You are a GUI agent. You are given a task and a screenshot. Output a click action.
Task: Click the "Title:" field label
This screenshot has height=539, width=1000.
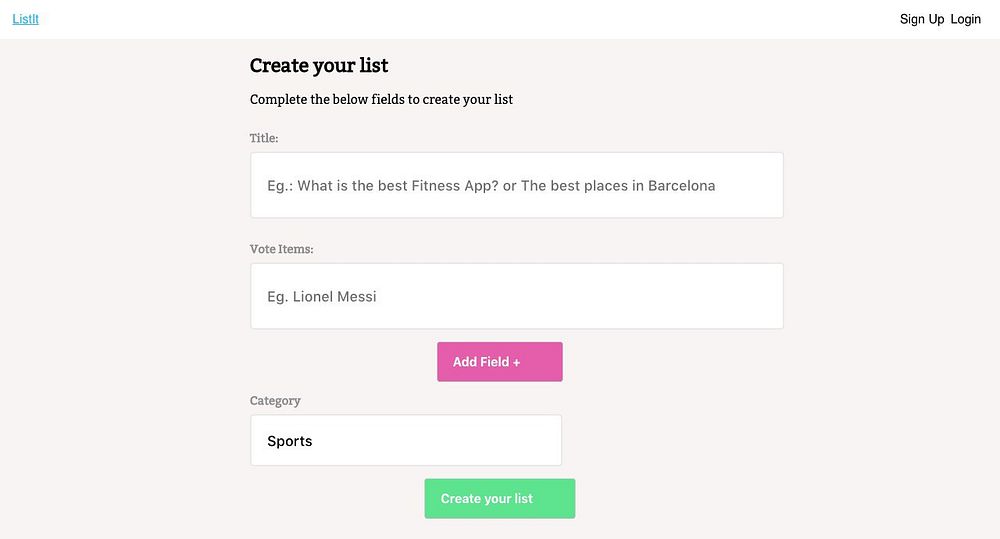[x=264, y=138]
